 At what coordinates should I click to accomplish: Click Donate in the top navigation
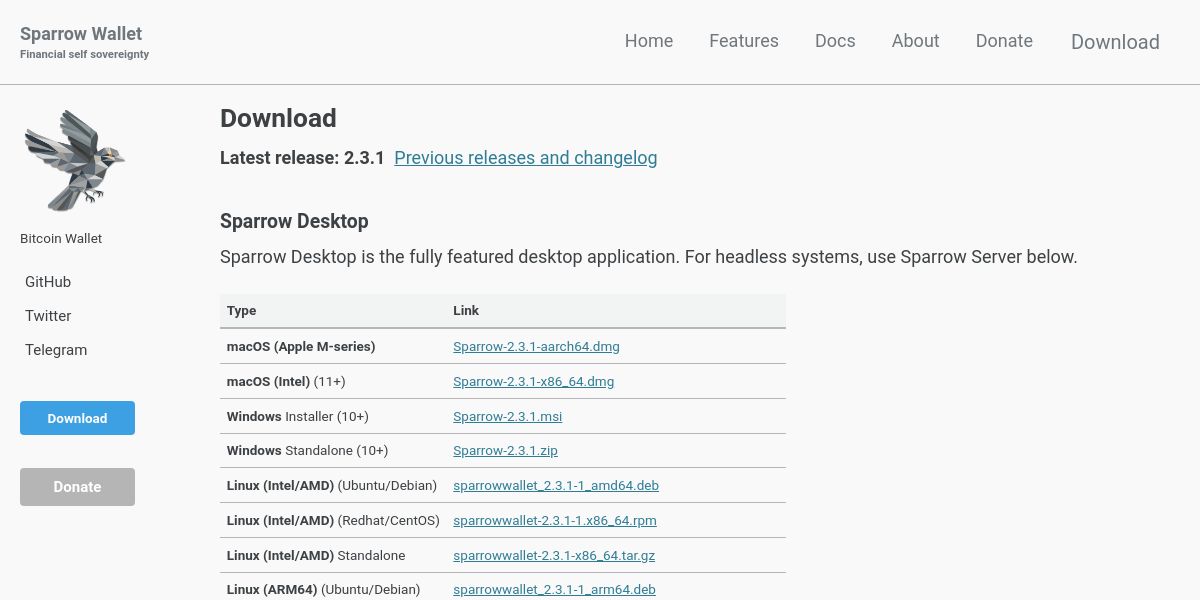click(x=1004, y=41)
